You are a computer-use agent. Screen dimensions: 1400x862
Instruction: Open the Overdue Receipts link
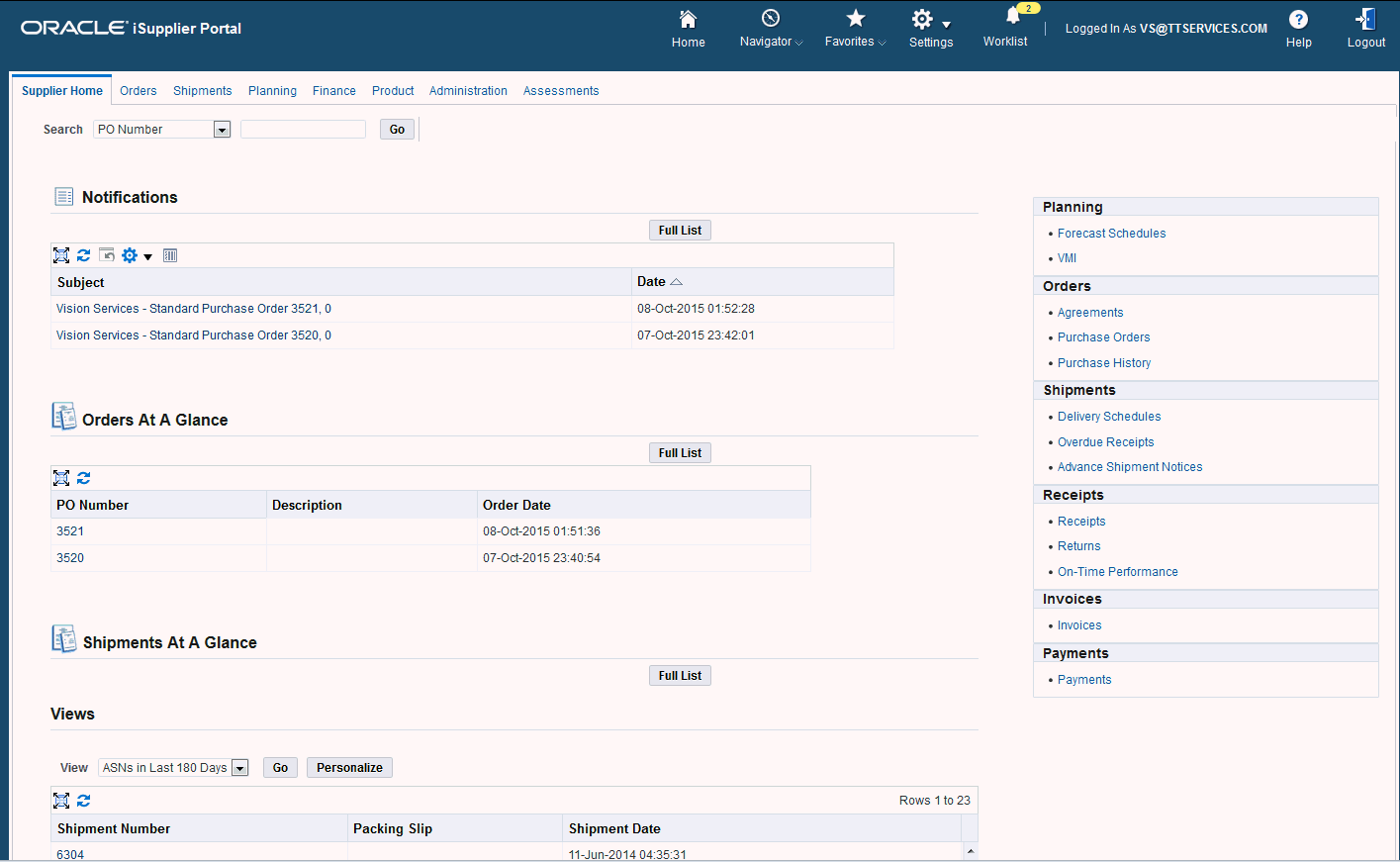pos(1105,442)
